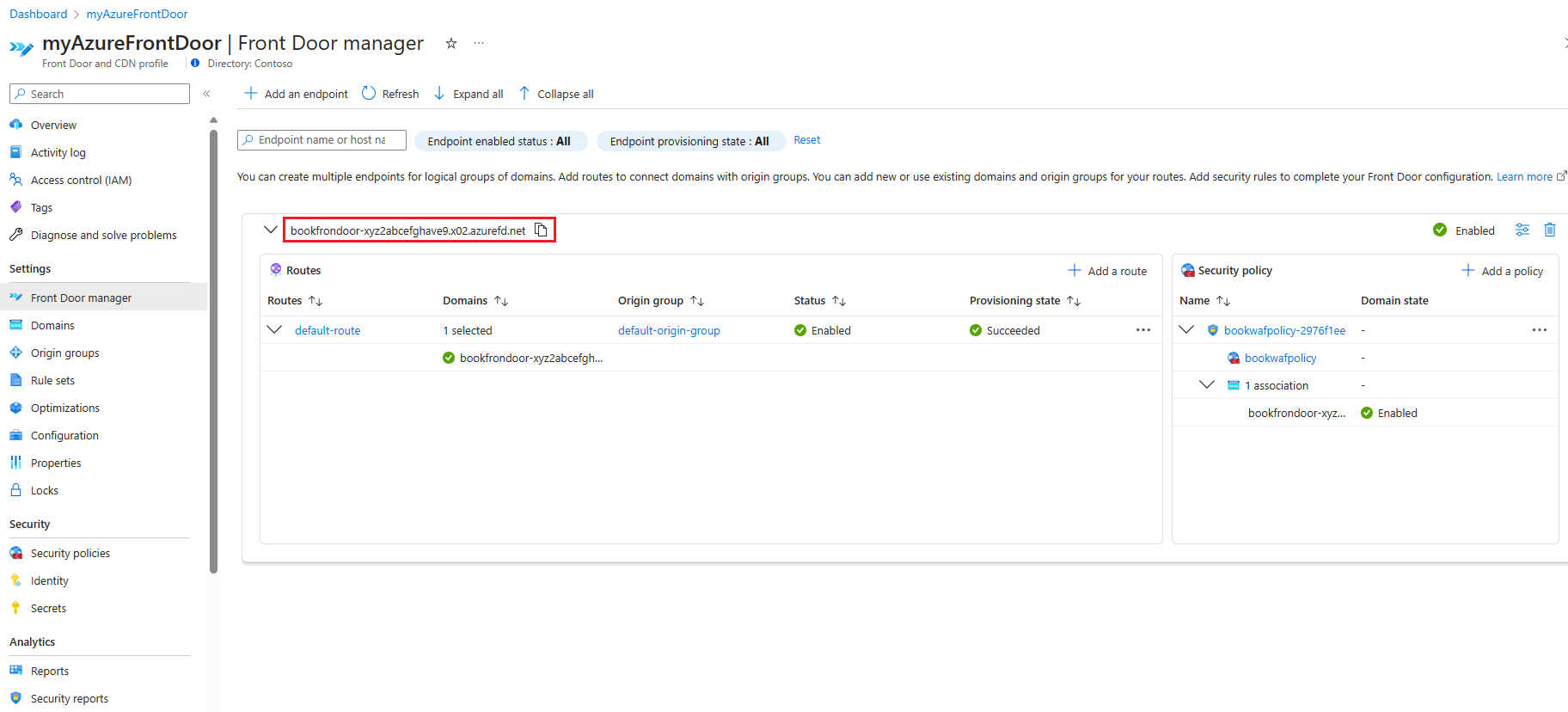Favorite this Front Door with star icon
This screenshot has width=1568, height=712.
click(451, 43)
